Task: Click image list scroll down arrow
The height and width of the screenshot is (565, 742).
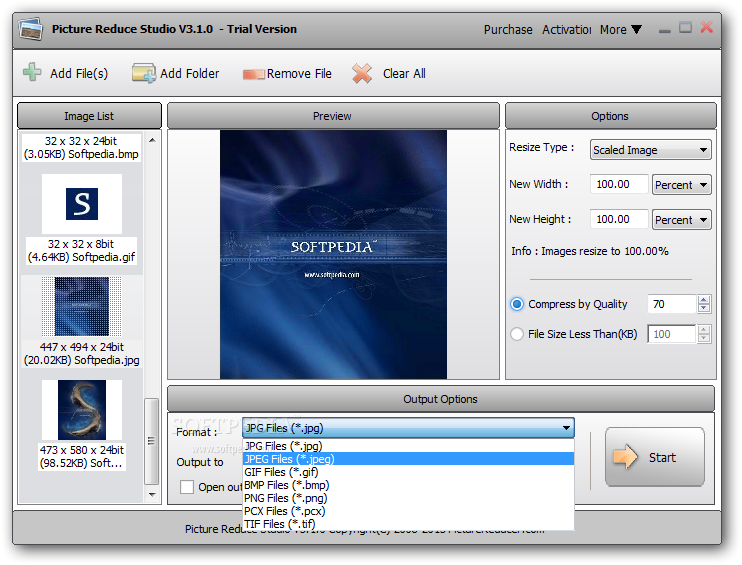Action: 152,495
